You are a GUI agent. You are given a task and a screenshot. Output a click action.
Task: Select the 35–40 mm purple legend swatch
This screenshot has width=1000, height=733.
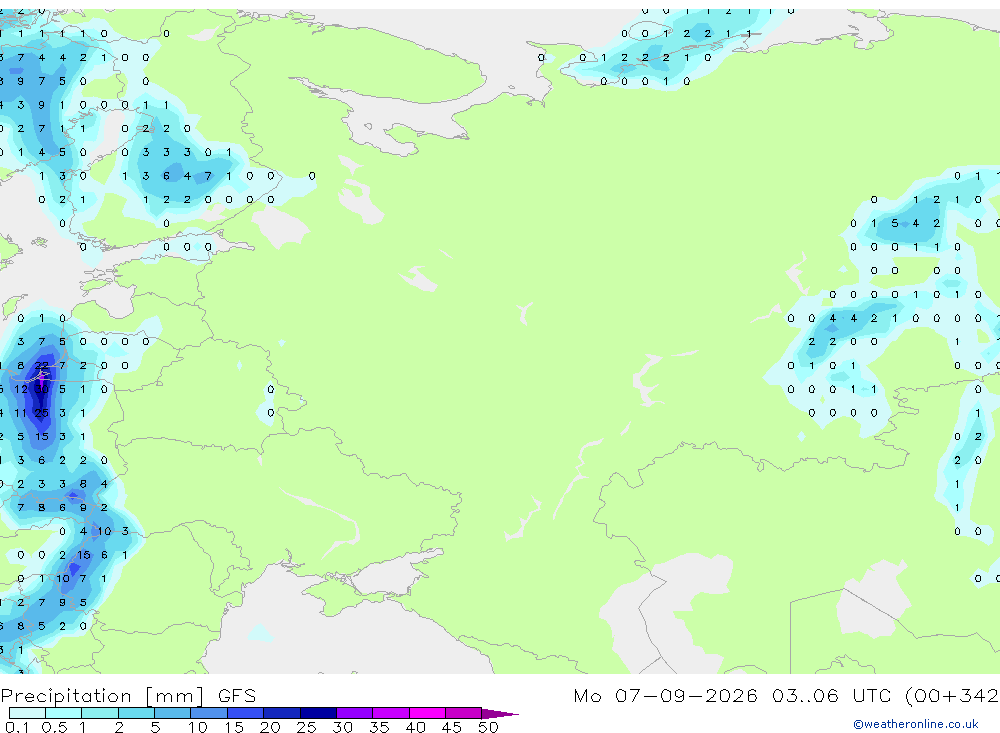click(x=390, y=713)
